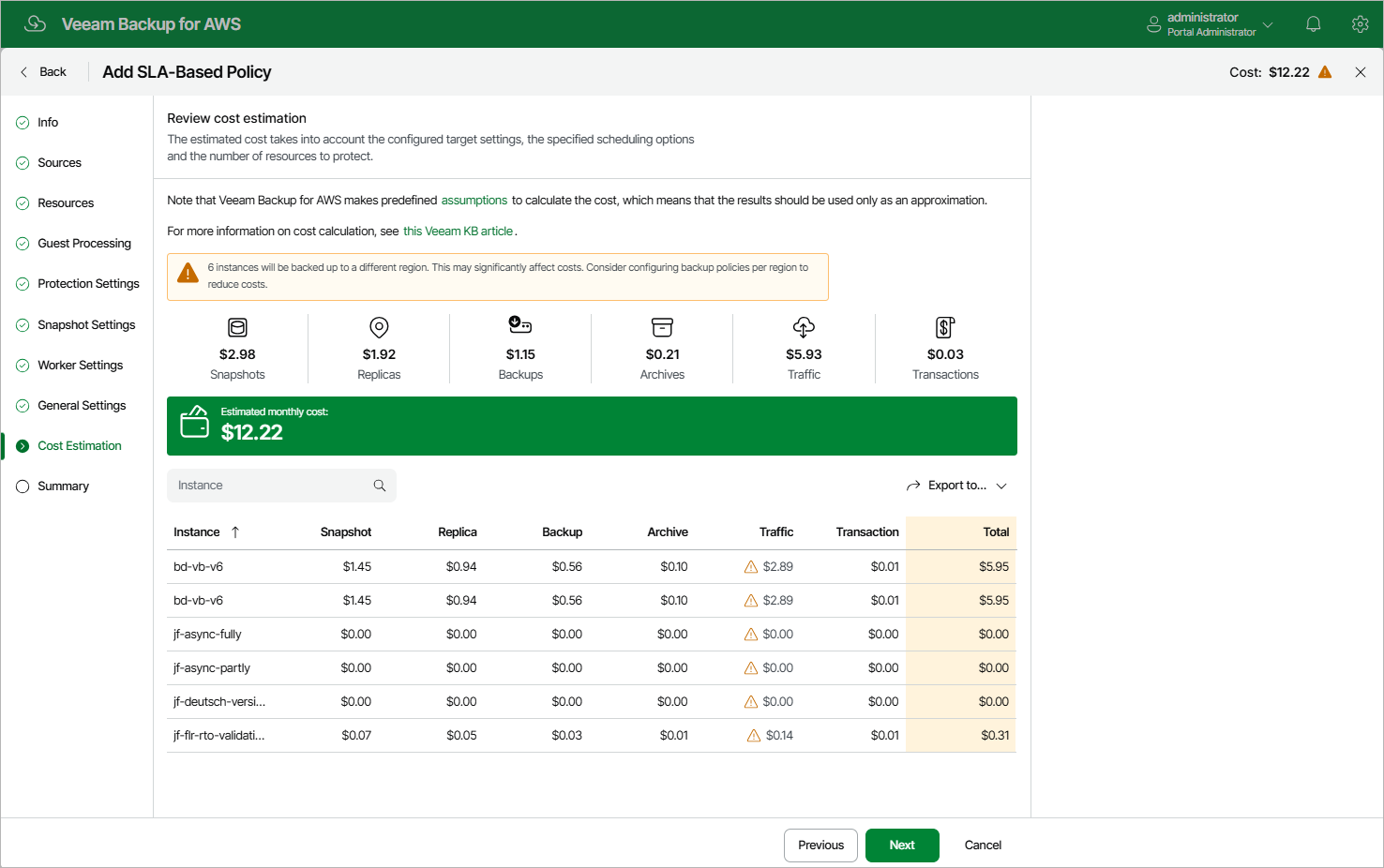Click the Backups drive icon
Image resolution: width=1384 pixels, height=868 pixels.
[x=520, y=324]
